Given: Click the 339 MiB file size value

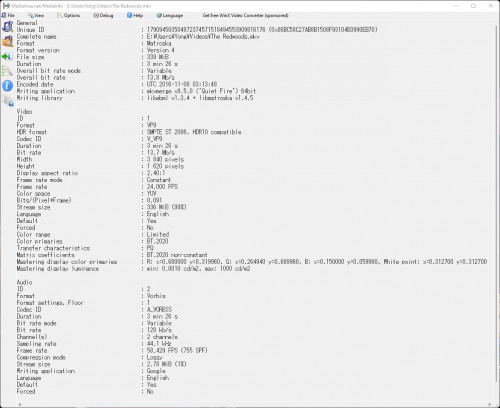Looking at the screenshot, I should pos(158,57).
